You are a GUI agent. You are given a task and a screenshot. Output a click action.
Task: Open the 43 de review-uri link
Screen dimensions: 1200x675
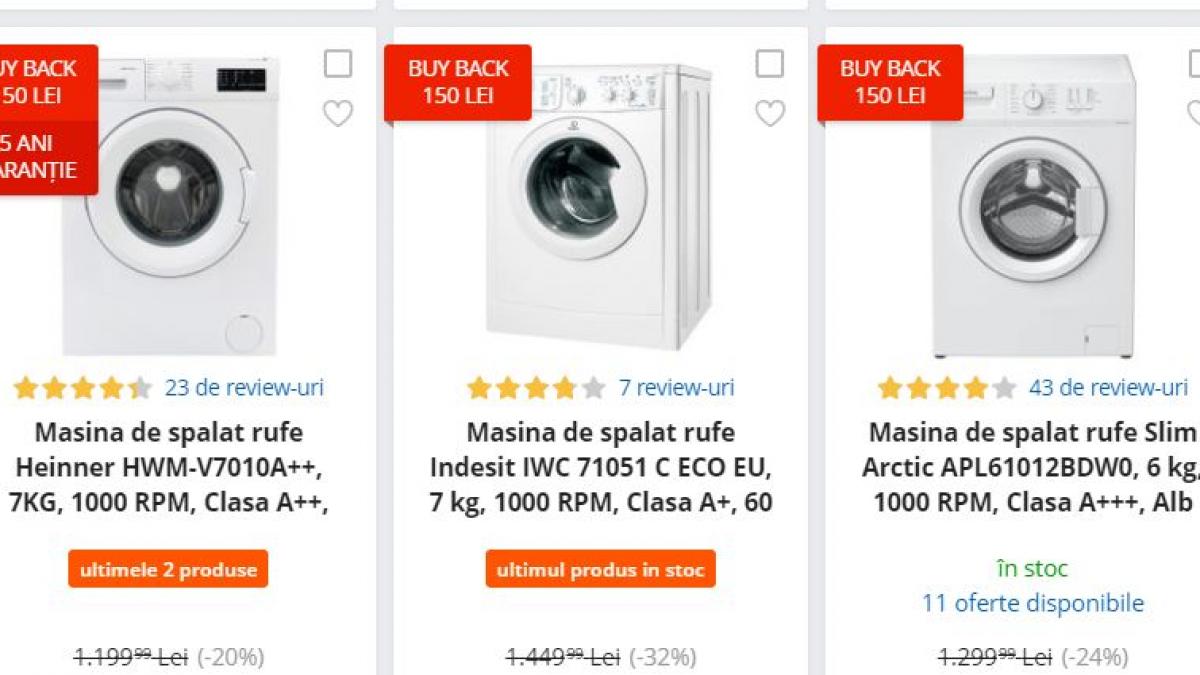tap(1106, 387)
